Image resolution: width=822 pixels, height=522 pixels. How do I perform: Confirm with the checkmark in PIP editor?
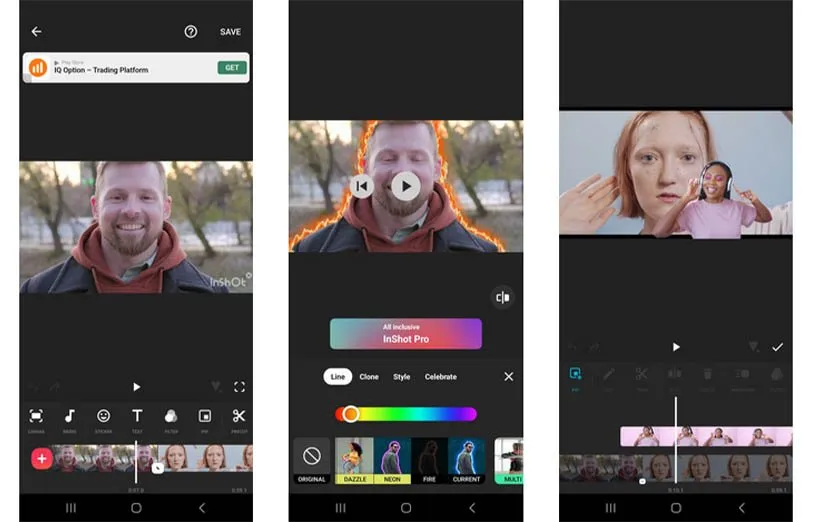click(777, 347)
